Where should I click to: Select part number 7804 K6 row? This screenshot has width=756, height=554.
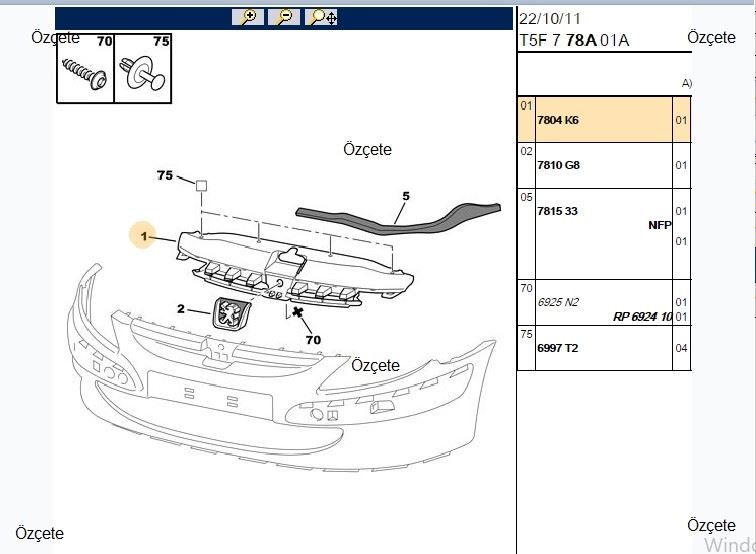604,120
